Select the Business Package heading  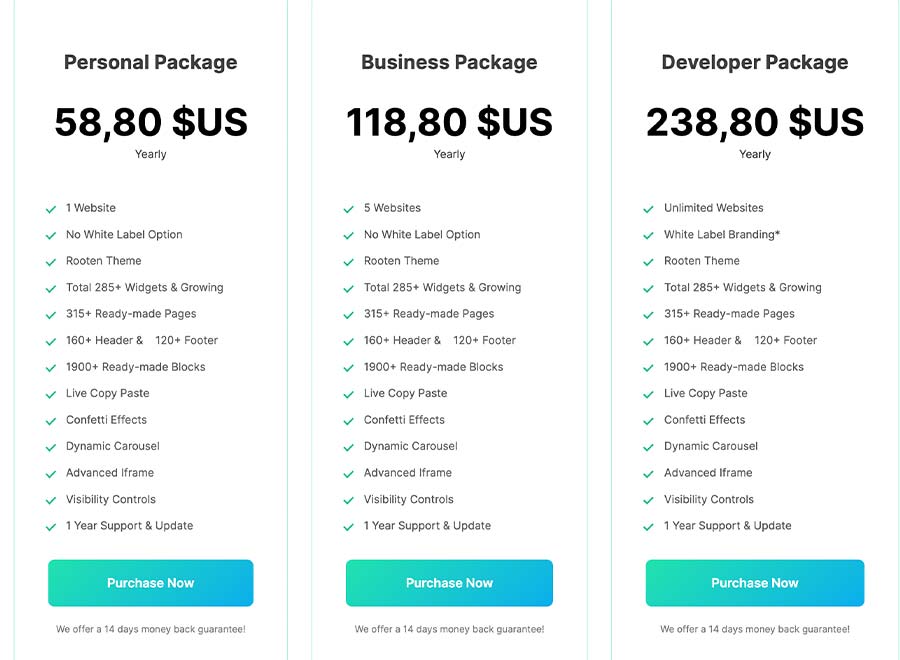(x=449, y=62)
